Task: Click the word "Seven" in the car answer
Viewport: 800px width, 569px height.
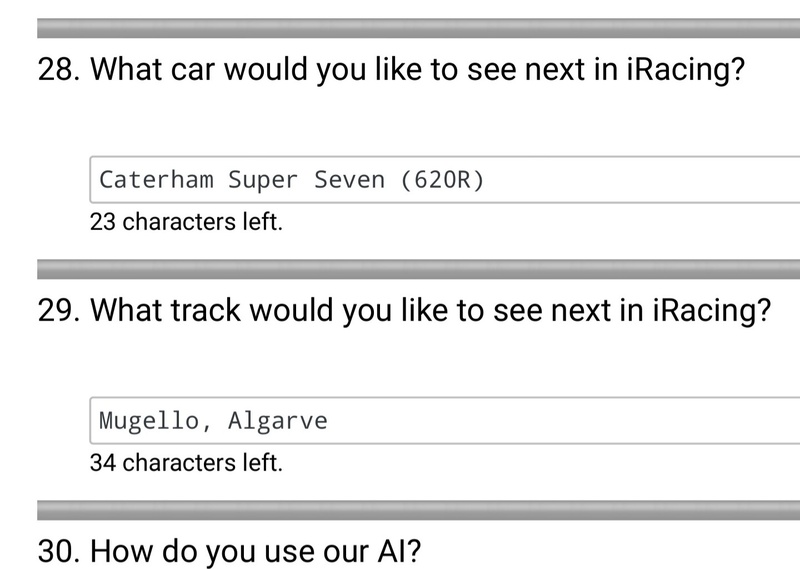Action: click(349, 180)
